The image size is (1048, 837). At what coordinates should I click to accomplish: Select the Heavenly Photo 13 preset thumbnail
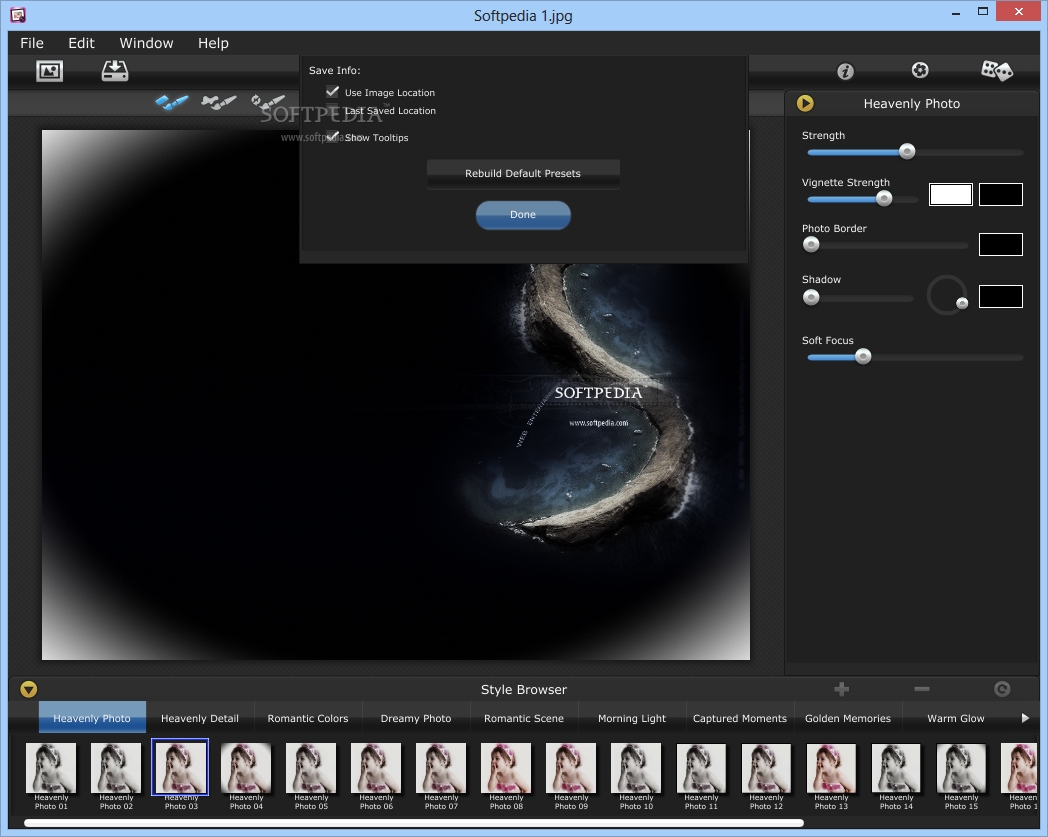(831, 768)
